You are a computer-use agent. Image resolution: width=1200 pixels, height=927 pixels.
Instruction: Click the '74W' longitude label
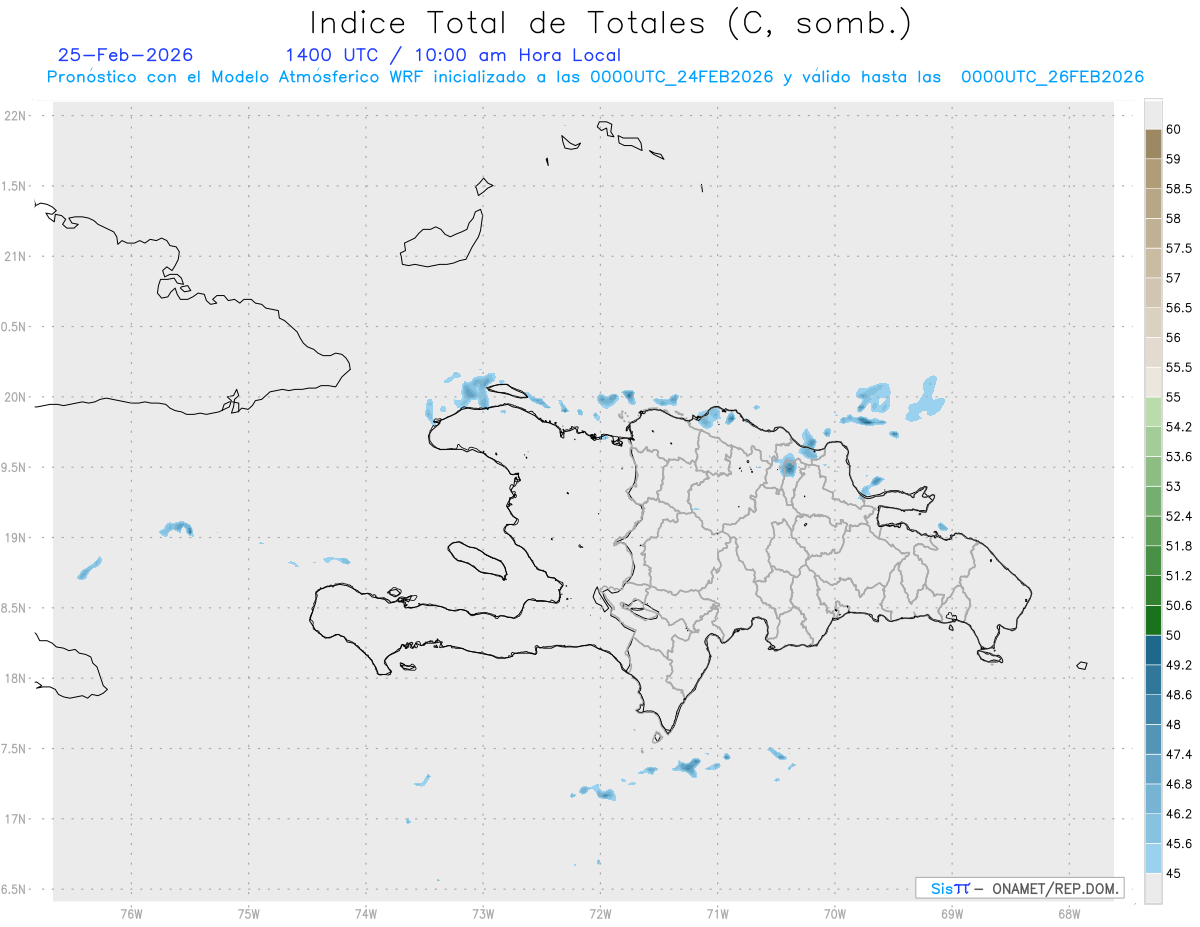365,914
